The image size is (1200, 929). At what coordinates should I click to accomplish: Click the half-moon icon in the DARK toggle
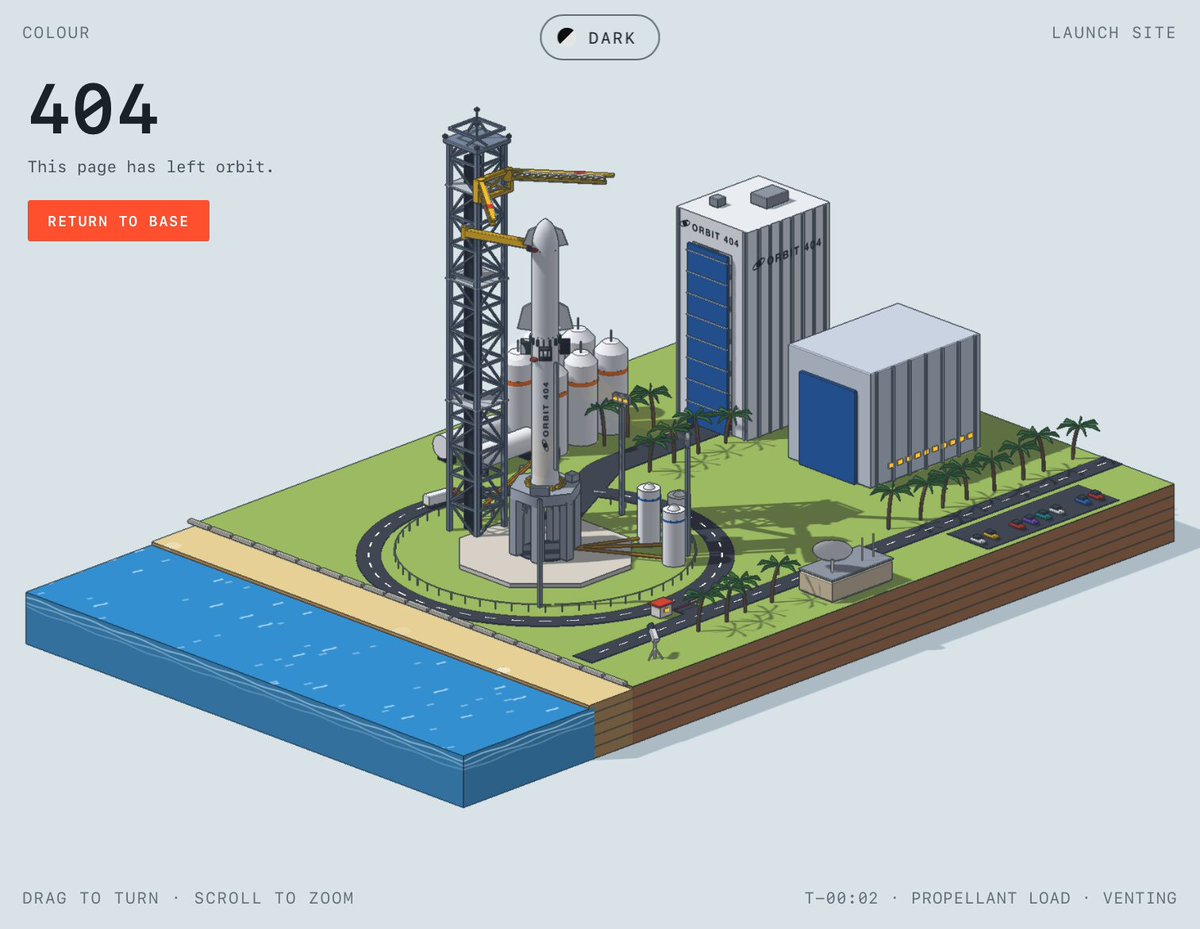pos(566,37)
